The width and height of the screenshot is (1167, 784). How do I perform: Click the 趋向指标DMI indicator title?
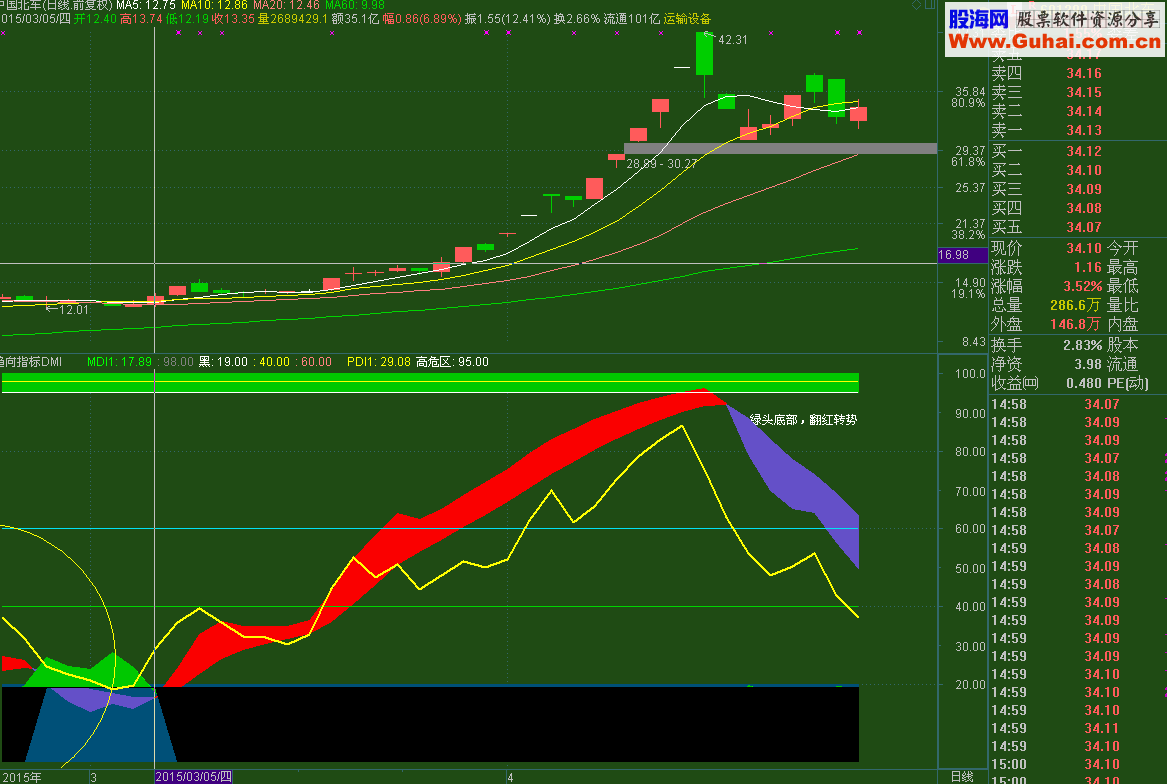click(31, 362)
